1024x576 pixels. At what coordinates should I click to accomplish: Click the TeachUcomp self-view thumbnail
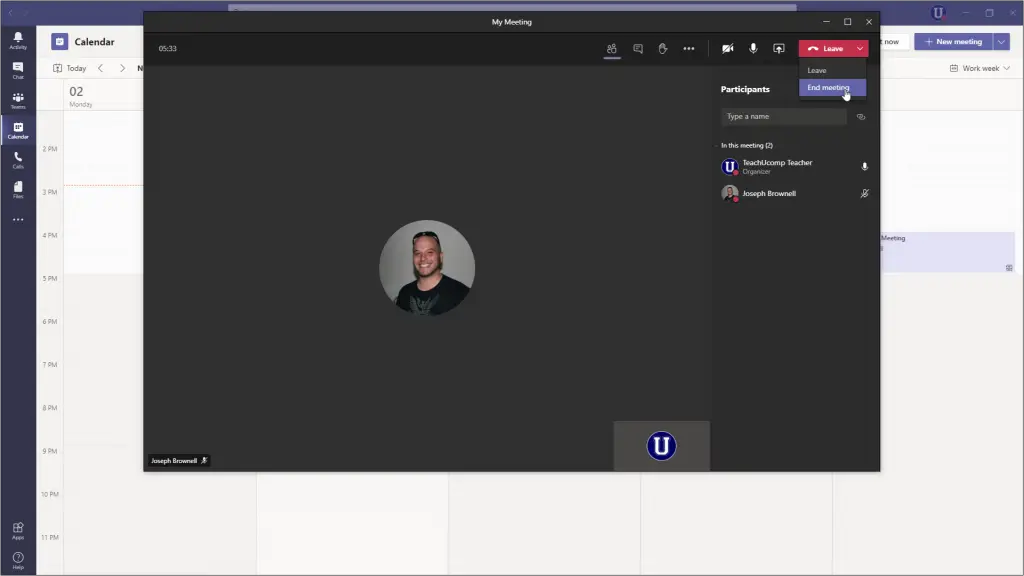pyautogui.click(x=662, y=446)
